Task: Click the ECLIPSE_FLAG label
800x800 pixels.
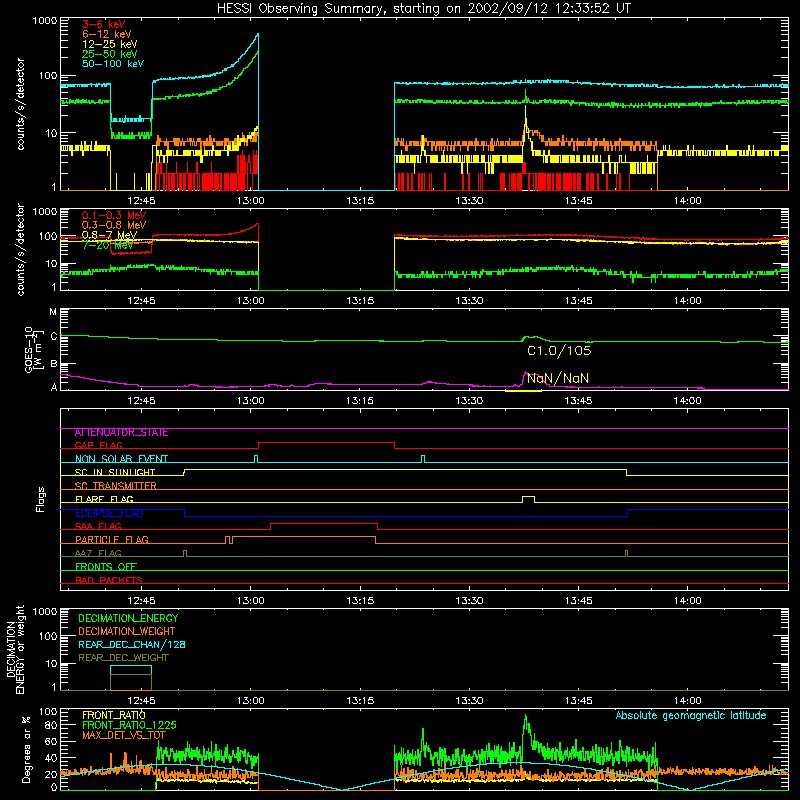Action: [x=109, y=513]
